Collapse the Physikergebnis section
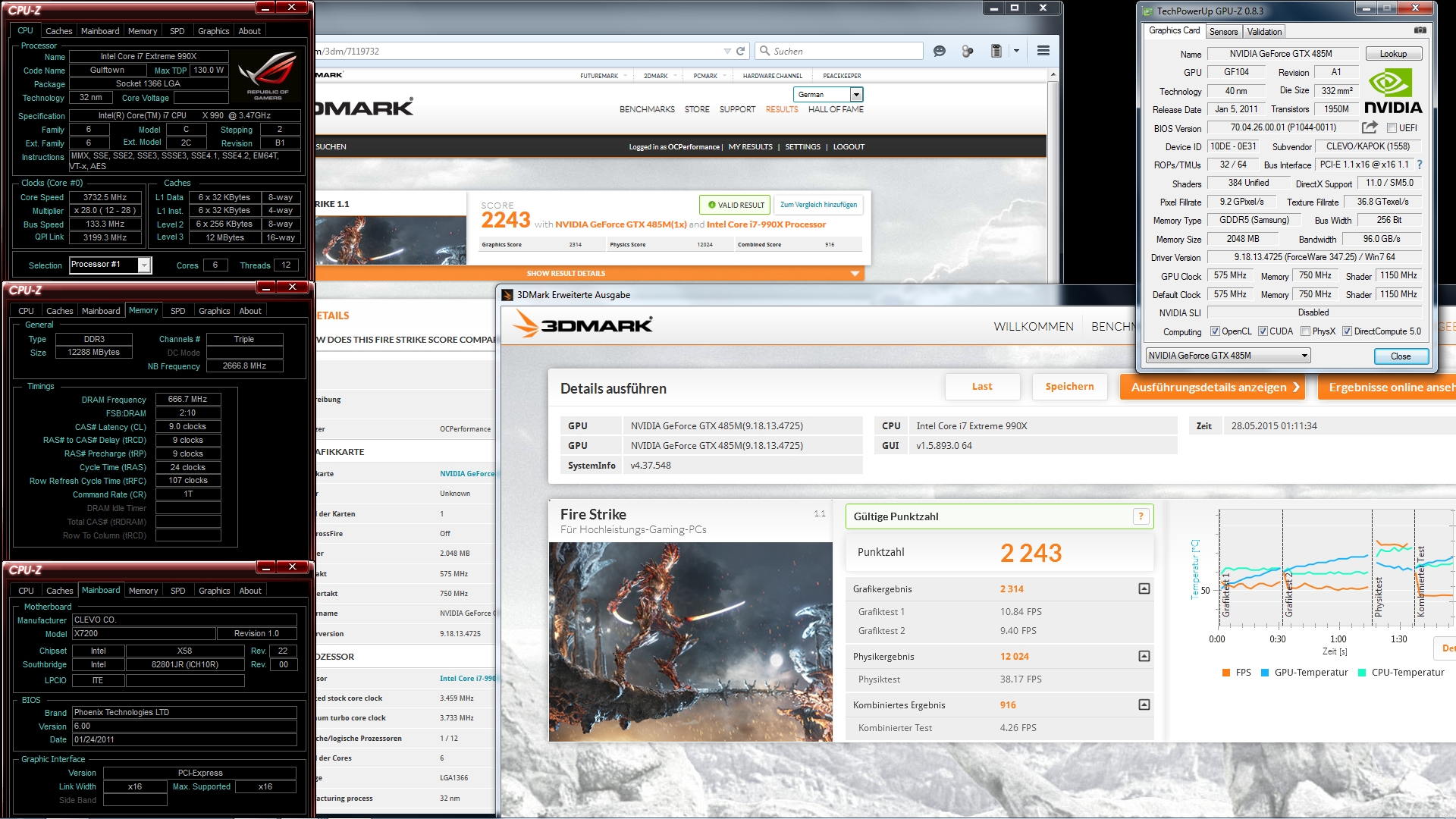 pyautogui.click(x=1144, y=657)
